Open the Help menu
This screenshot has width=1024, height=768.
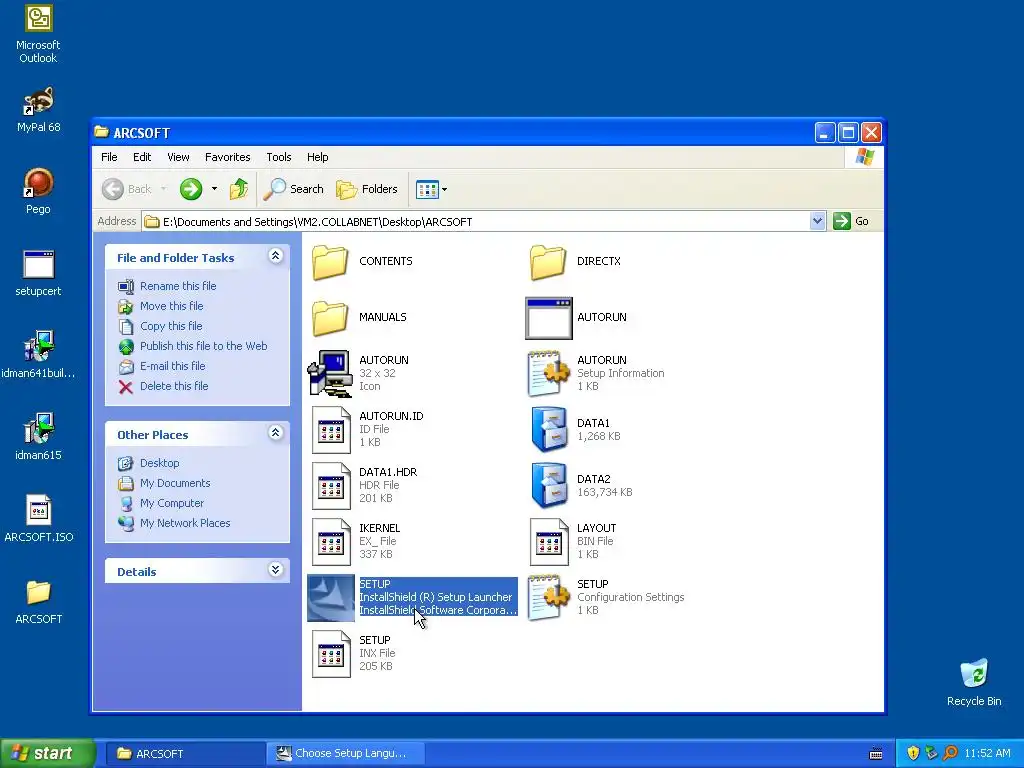pos(317,157)
